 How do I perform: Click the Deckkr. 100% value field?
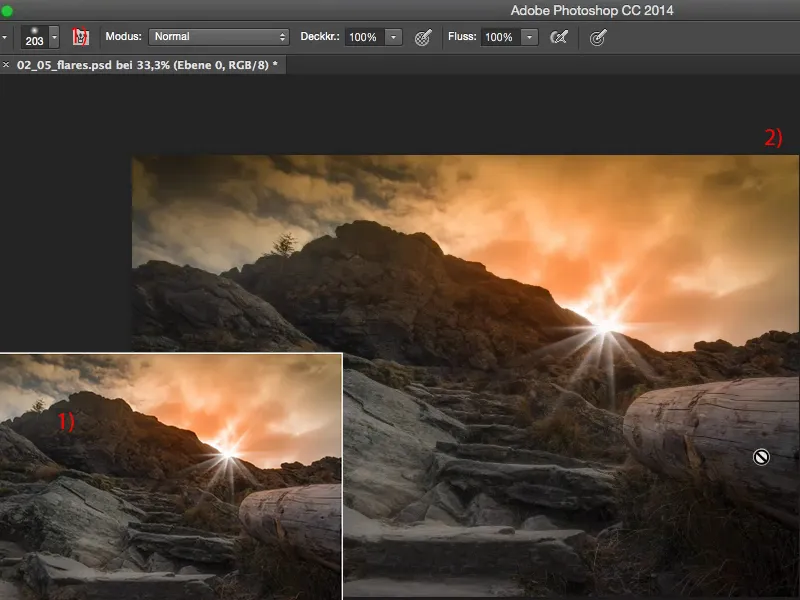(364, 37)
